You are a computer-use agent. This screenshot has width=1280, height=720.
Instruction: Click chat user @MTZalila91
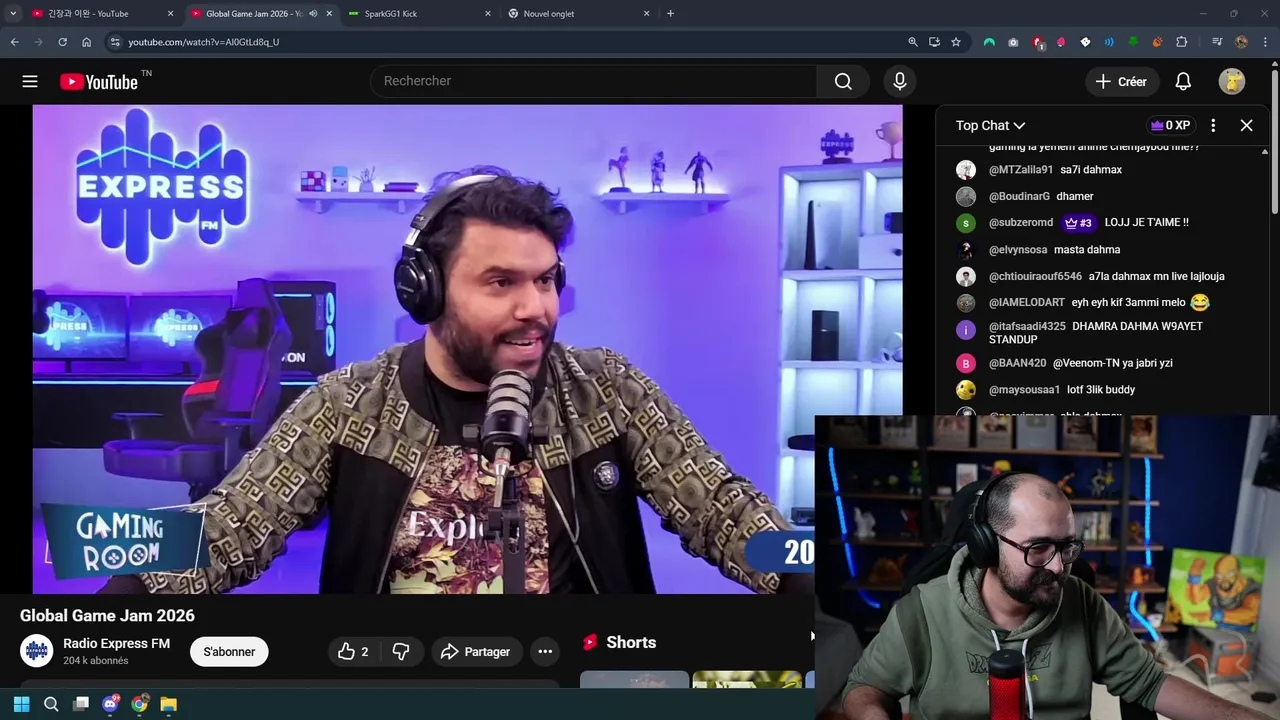(x=1021, y=170)
